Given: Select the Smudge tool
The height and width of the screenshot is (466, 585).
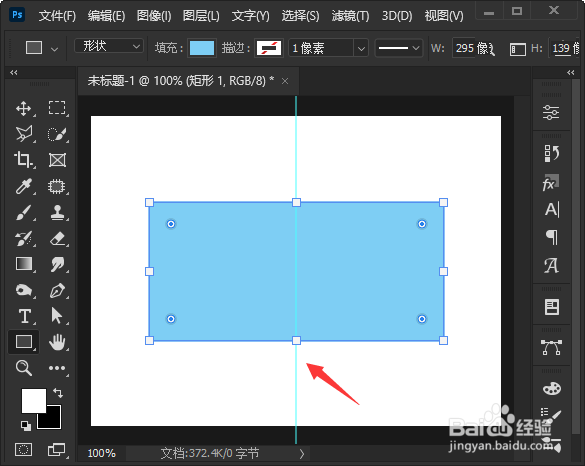Looking at the screenshot, I should (57, 264).
